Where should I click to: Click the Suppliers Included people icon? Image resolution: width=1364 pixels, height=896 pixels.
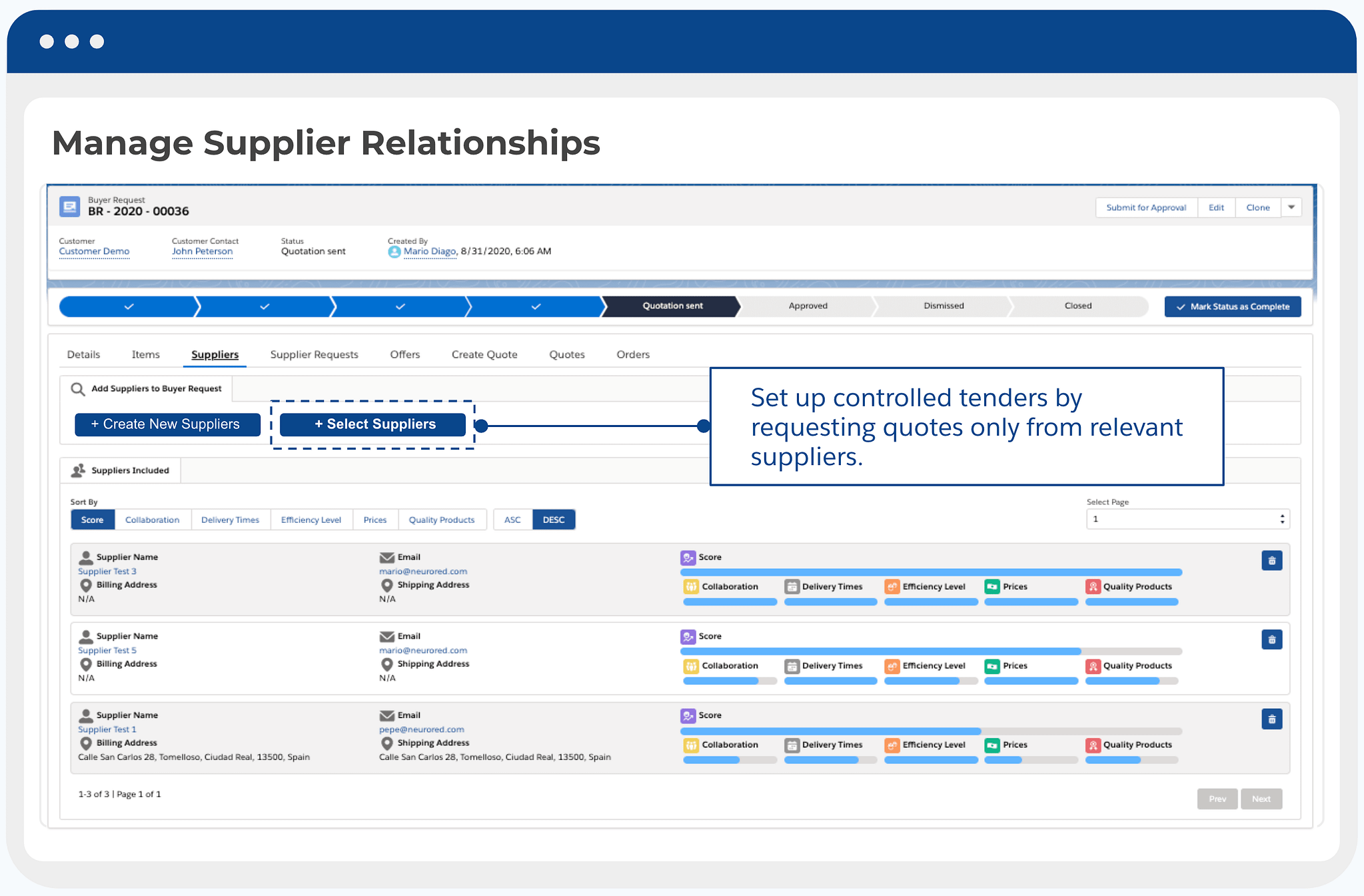(x=79, y=470)
